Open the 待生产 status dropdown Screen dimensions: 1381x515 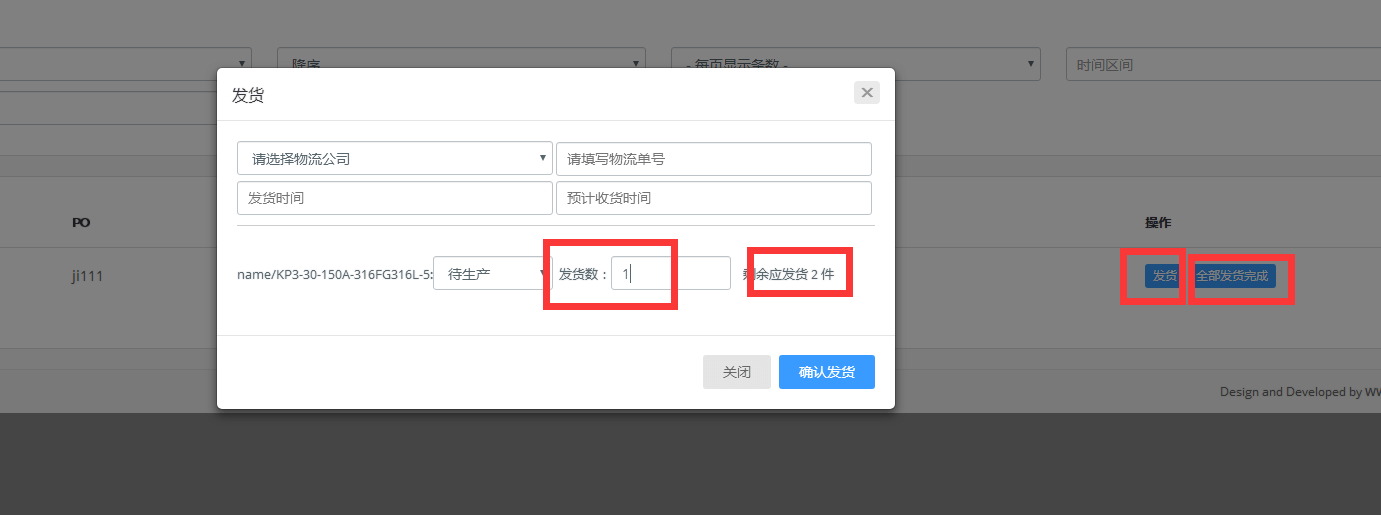tap(493, 273)
